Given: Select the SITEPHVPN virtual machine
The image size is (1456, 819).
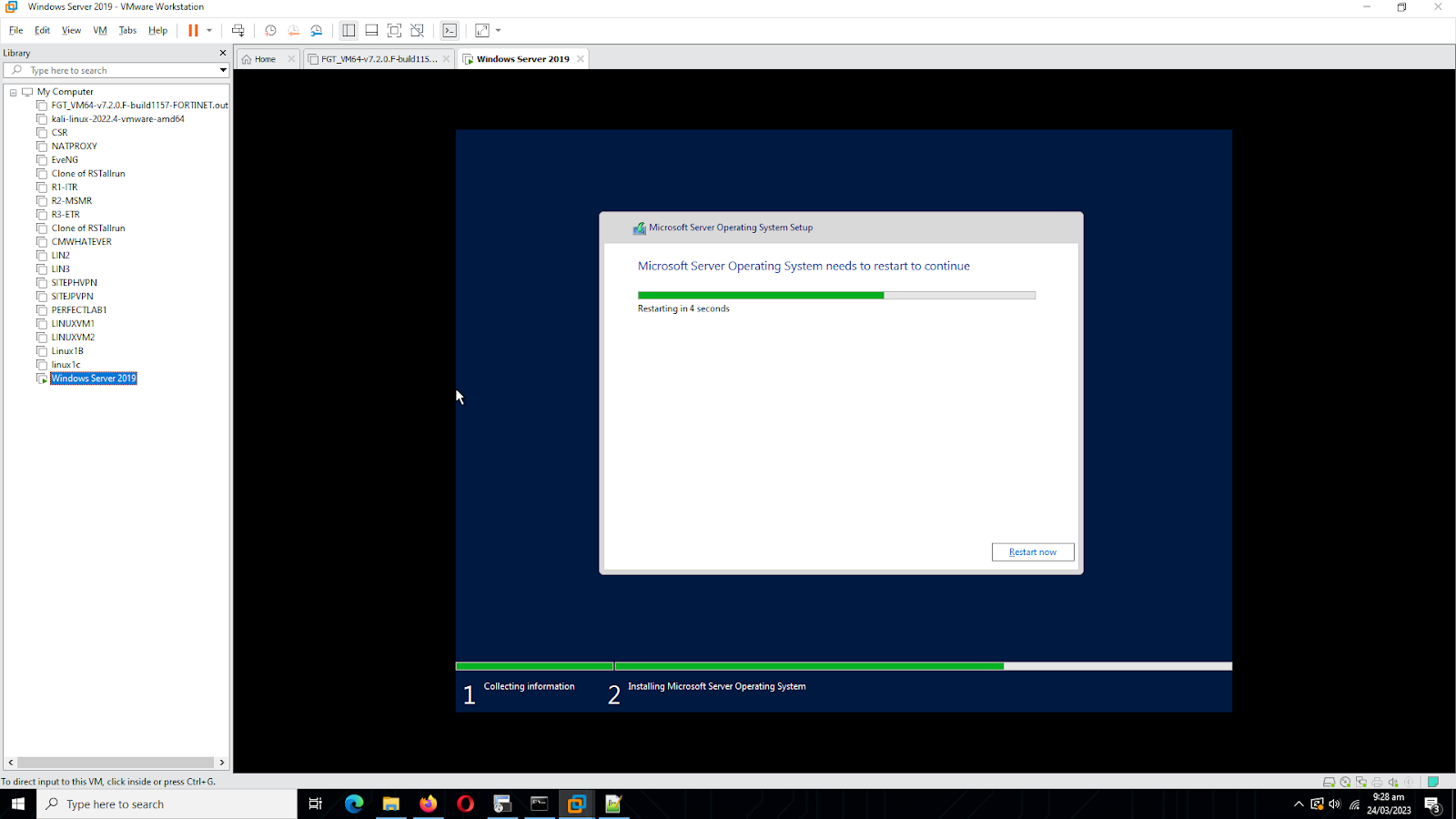Looking at the screenshot, I should (x=74, y=283).
